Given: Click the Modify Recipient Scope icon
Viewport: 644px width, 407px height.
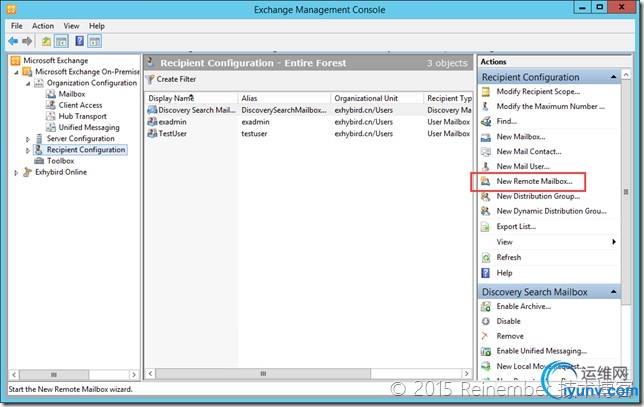Looking at the screenshot, I should click(x=486, y=92).
